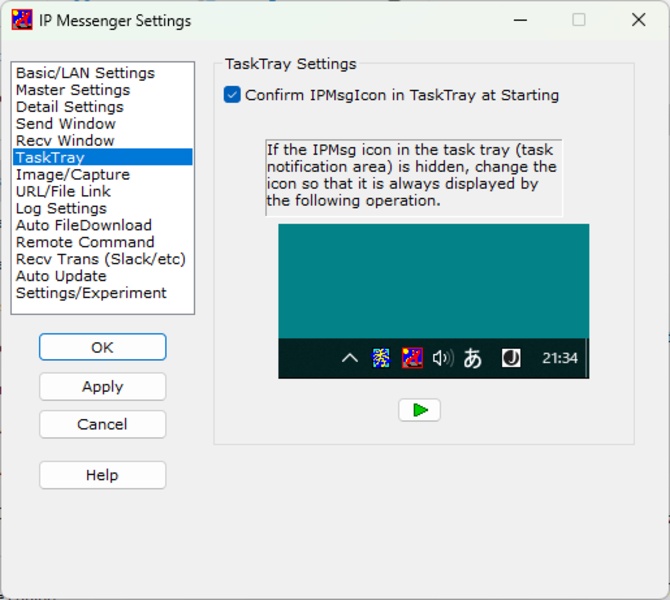Uncheck Confirm IPMsgIcon in TaskTray at Starting
Screen dimensions: 670x600
pos(233,96)
